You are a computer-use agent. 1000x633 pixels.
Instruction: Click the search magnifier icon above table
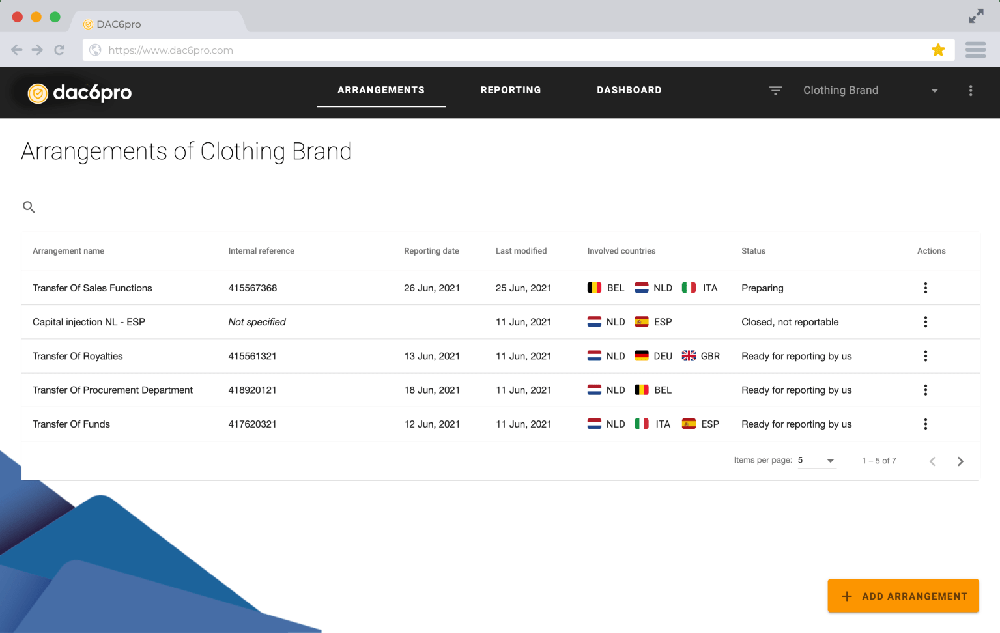tap(29, 207)
